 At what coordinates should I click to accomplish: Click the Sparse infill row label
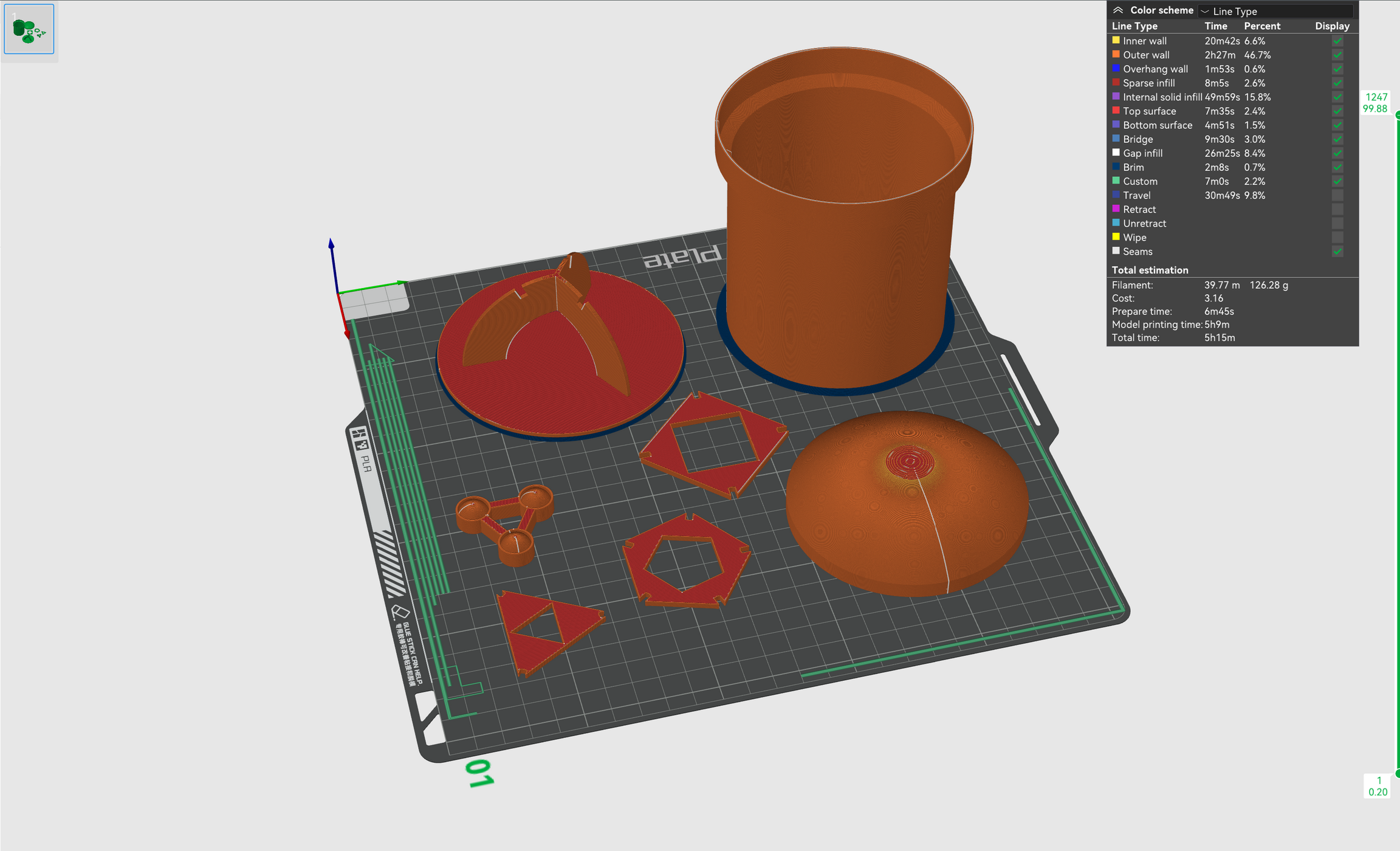click(1148, 83)
